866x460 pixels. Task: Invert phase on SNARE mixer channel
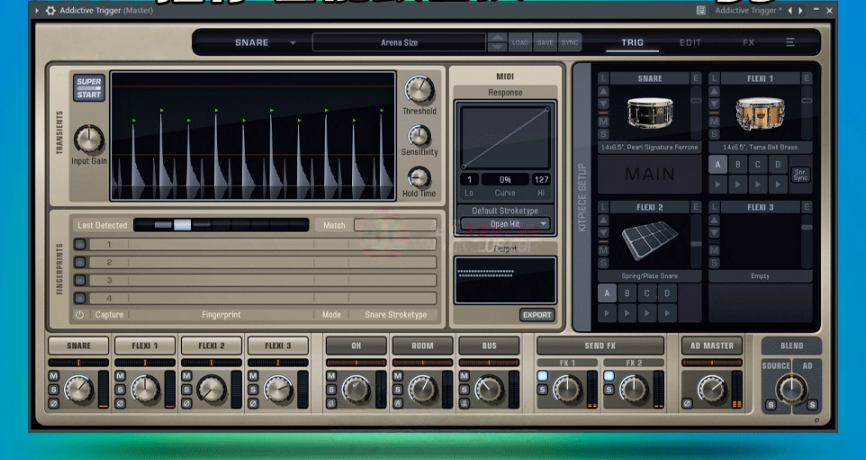click(x=54, y=404)
